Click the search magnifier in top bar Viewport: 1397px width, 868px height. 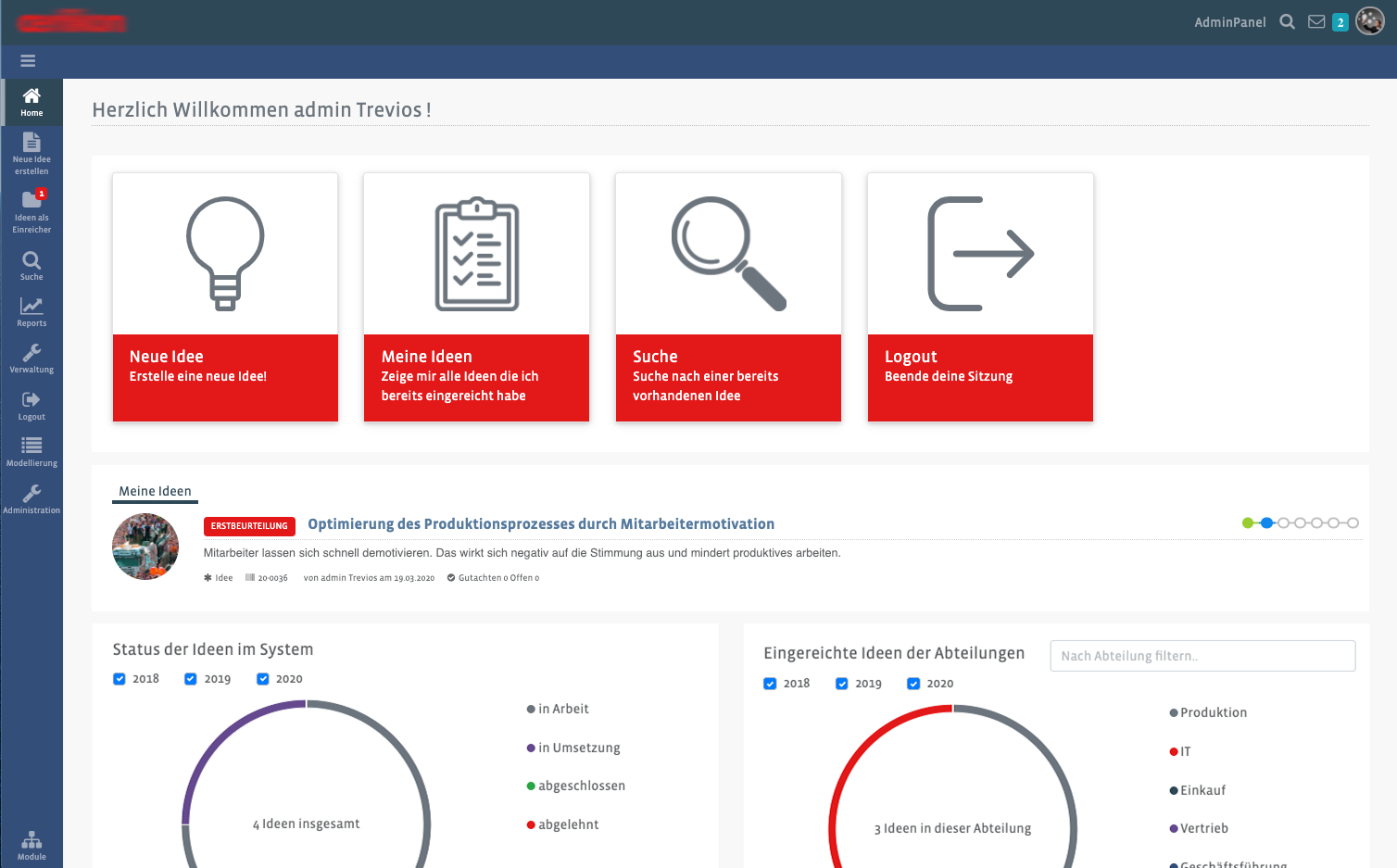[1287, 21]
